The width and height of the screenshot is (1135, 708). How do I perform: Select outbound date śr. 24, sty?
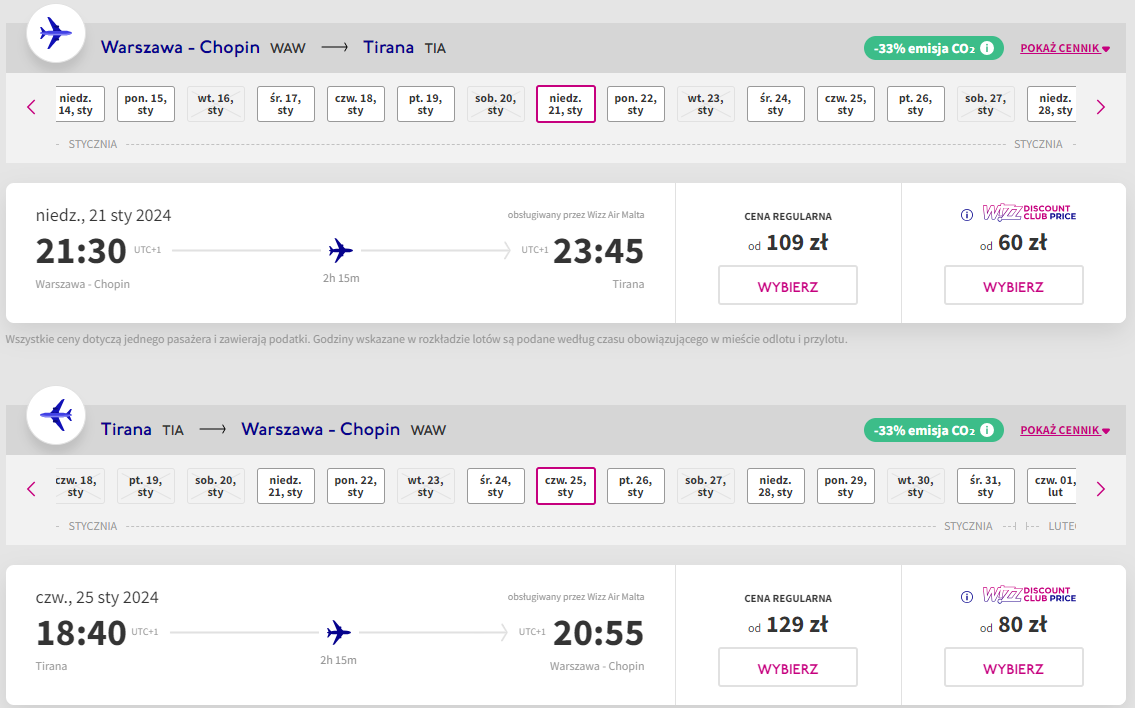775,104
